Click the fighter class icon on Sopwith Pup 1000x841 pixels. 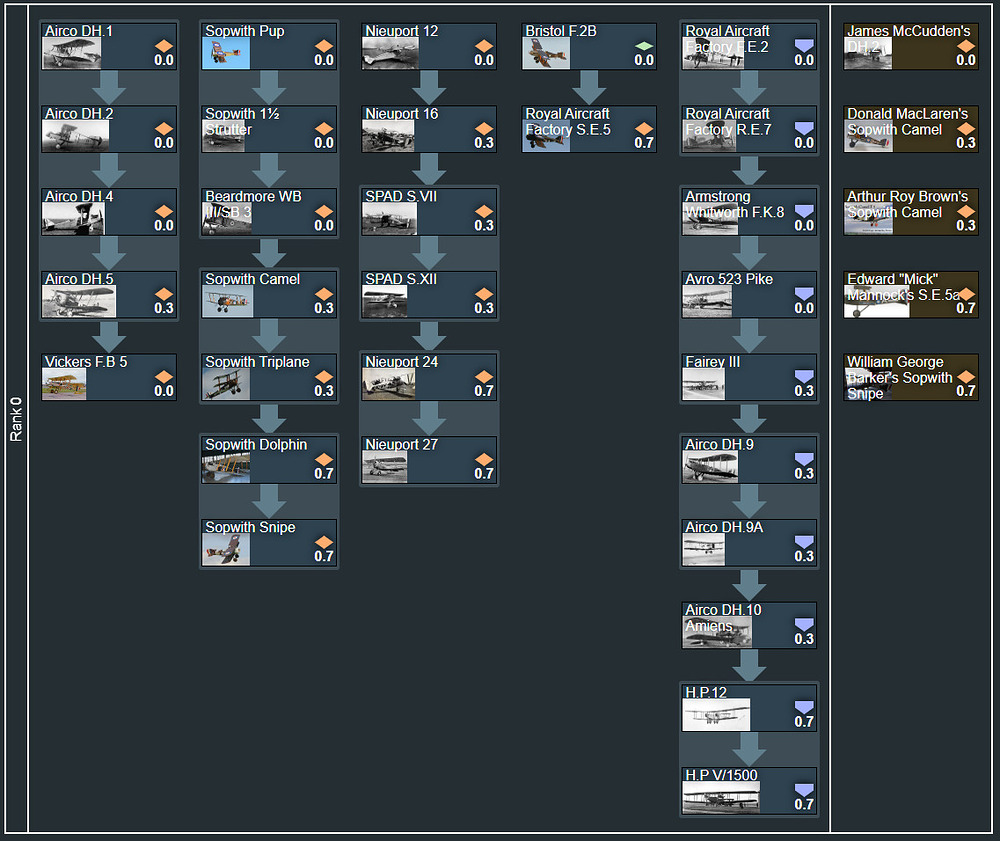(324, 46)
